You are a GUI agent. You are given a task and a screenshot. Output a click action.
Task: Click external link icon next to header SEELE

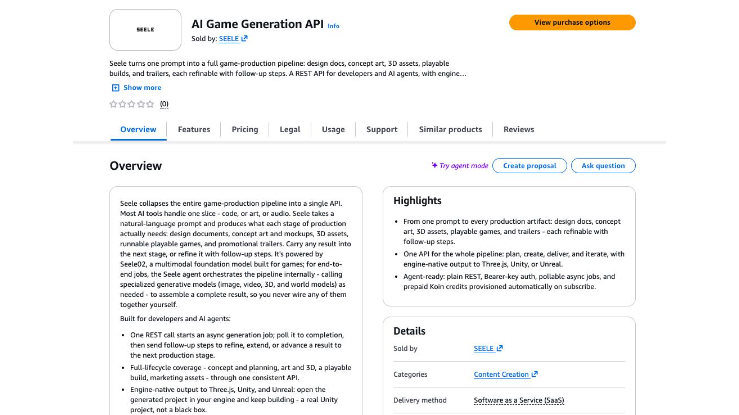(x=244, y=39)
